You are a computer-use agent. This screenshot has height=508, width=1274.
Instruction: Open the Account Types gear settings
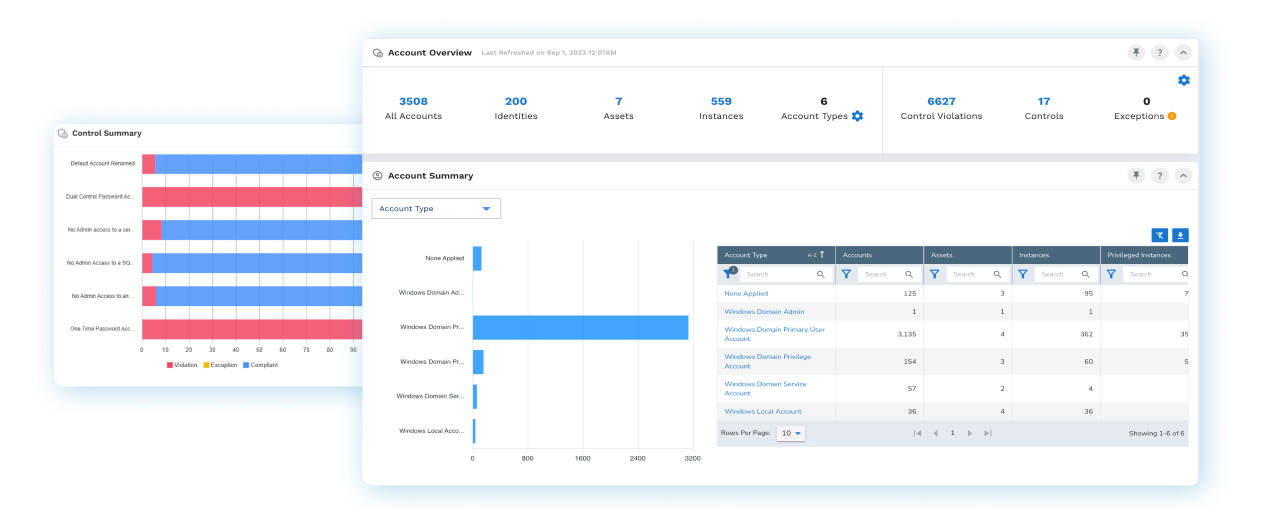857,116
